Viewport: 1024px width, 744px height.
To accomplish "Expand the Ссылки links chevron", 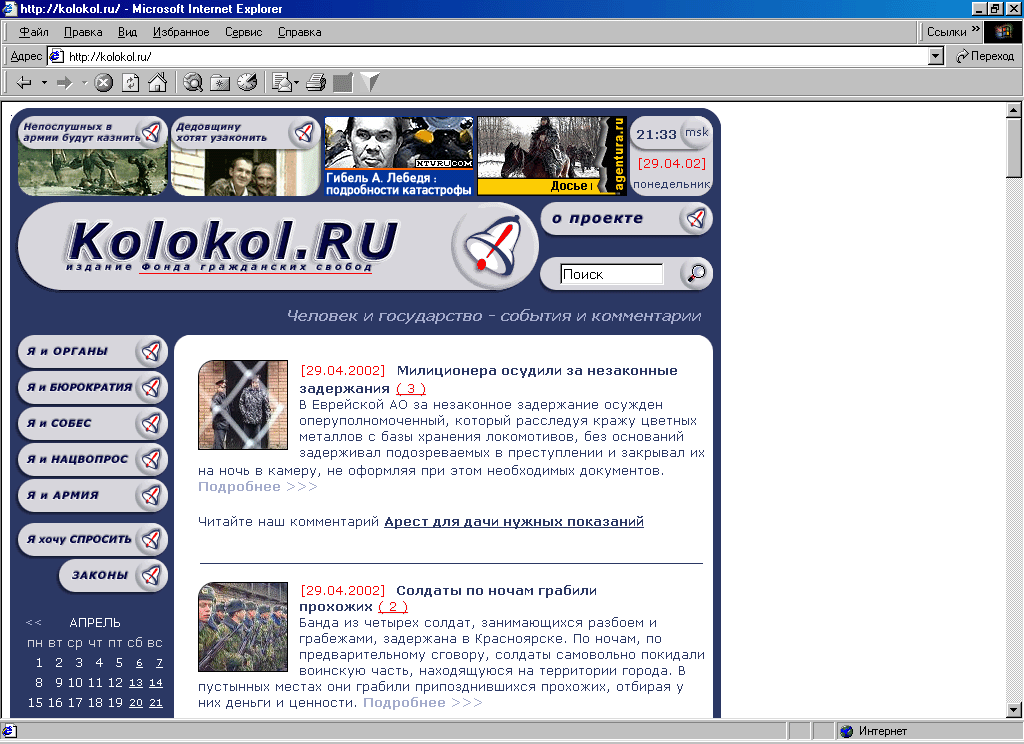I will pyautogui.click(x=976, y=29).
